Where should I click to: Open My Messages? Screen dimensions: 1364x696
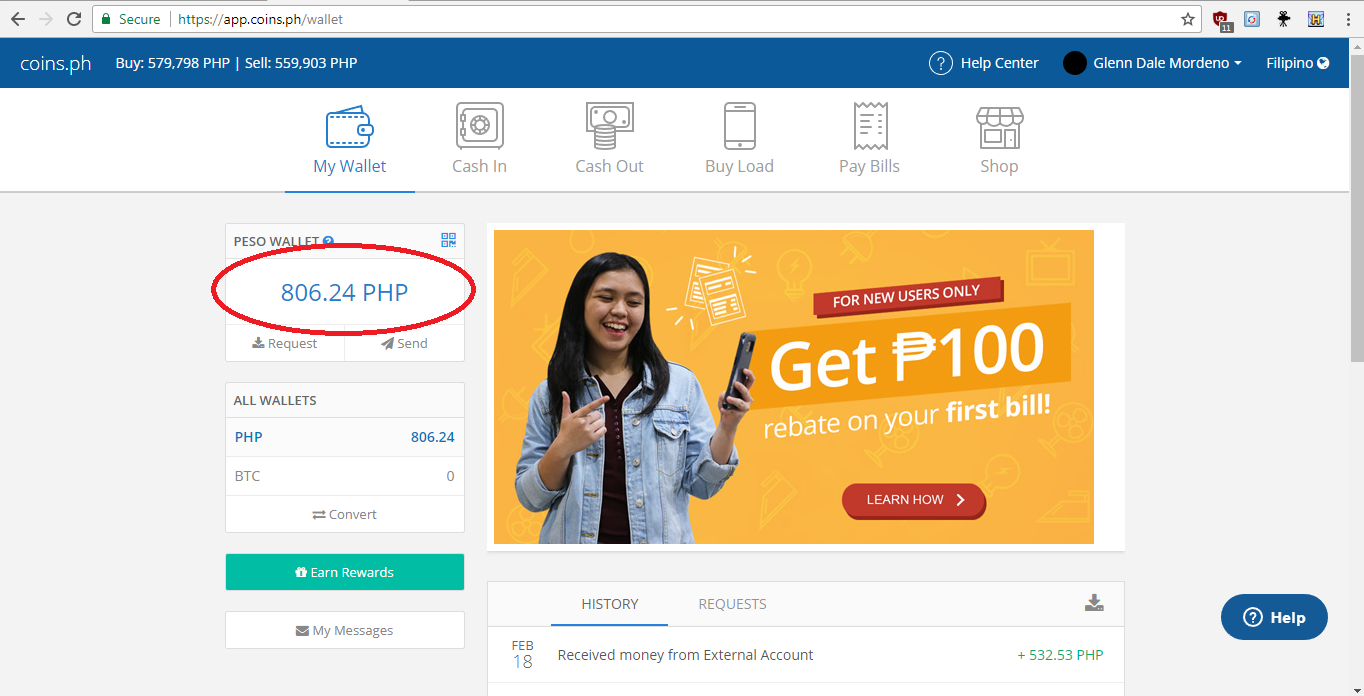[345, 630]
